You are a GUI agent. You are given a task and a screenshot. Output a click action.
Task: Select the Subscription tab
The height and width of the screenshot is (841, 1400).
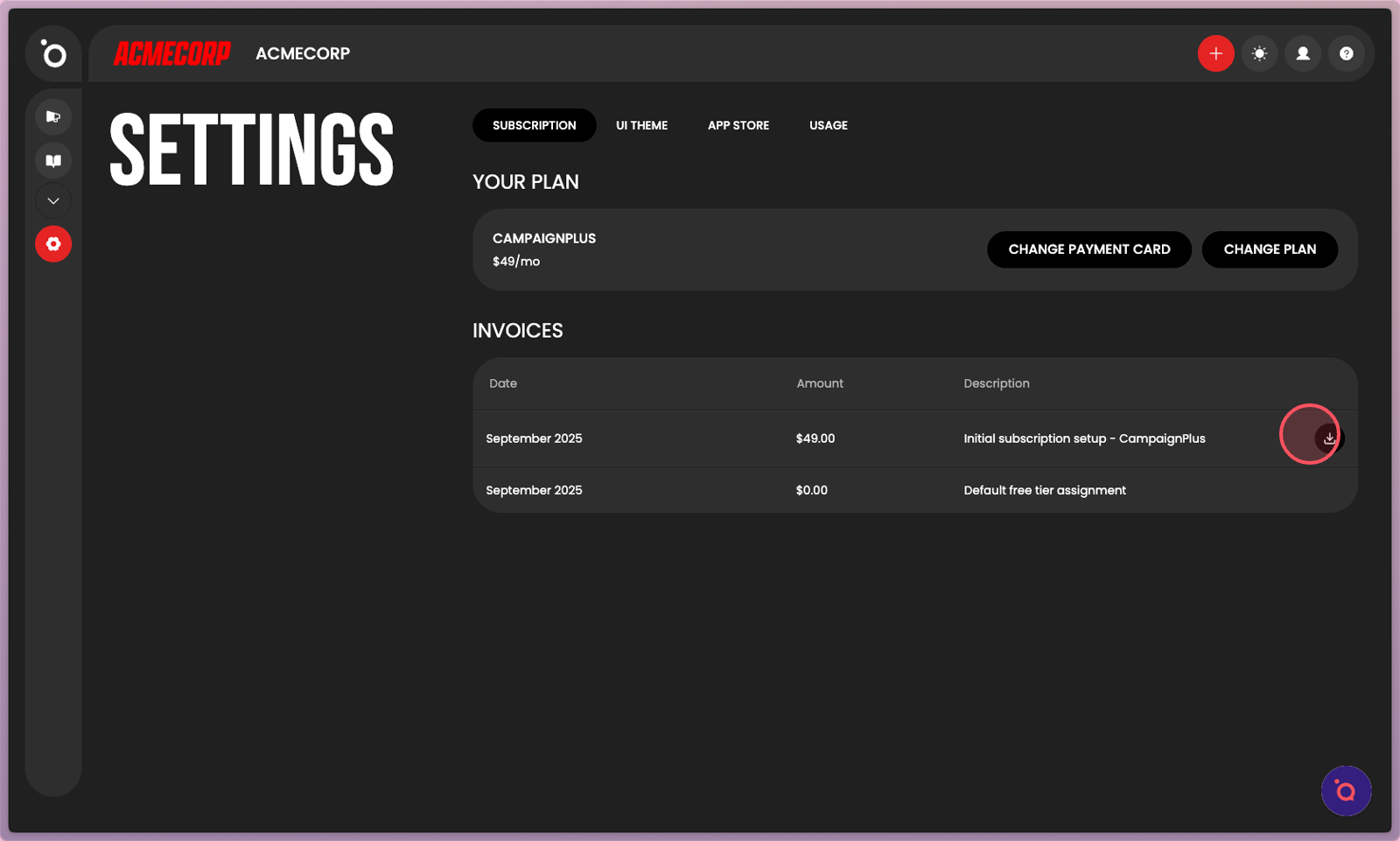534,125
